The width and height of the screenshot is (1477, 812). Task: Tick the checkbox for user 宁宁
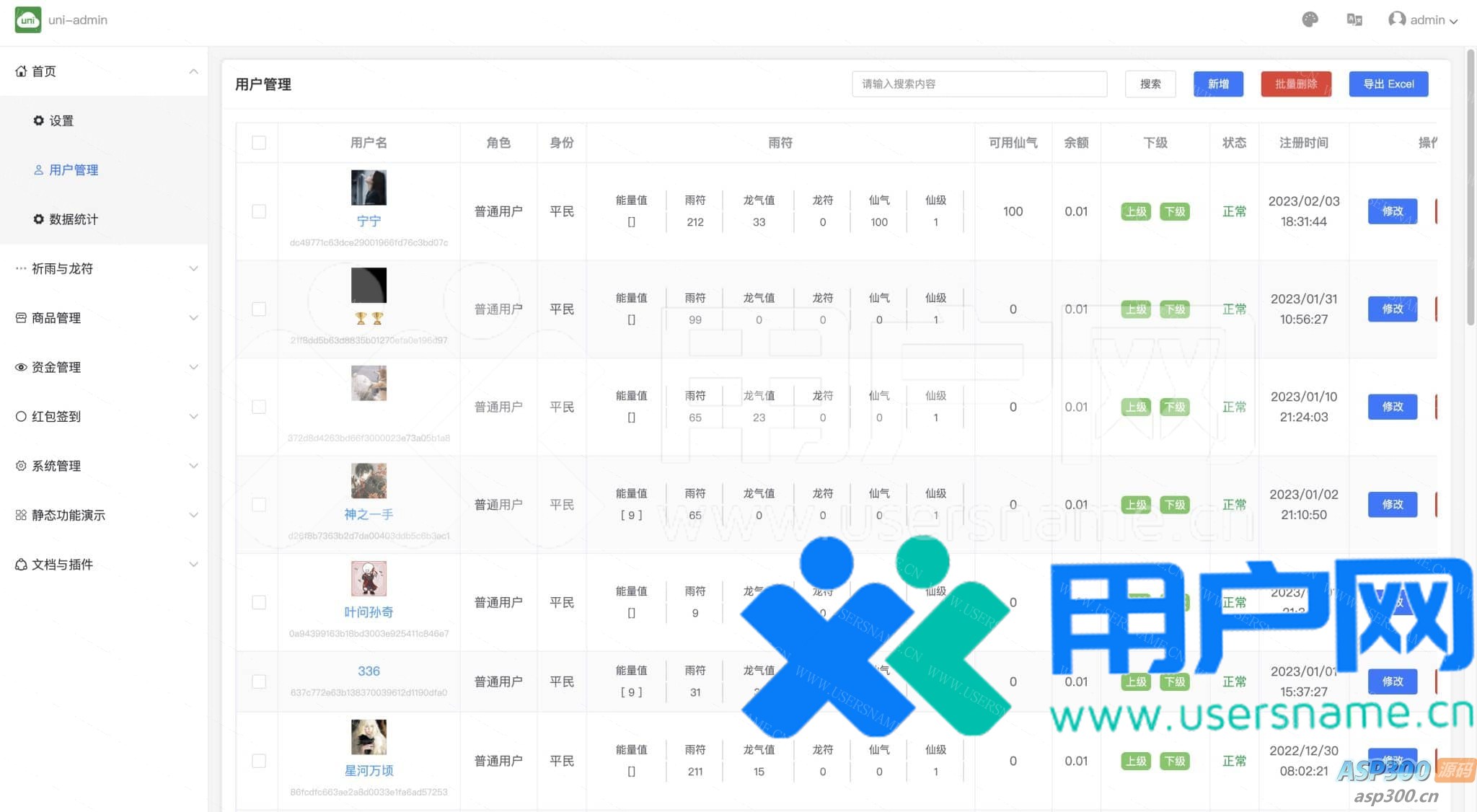259,211
